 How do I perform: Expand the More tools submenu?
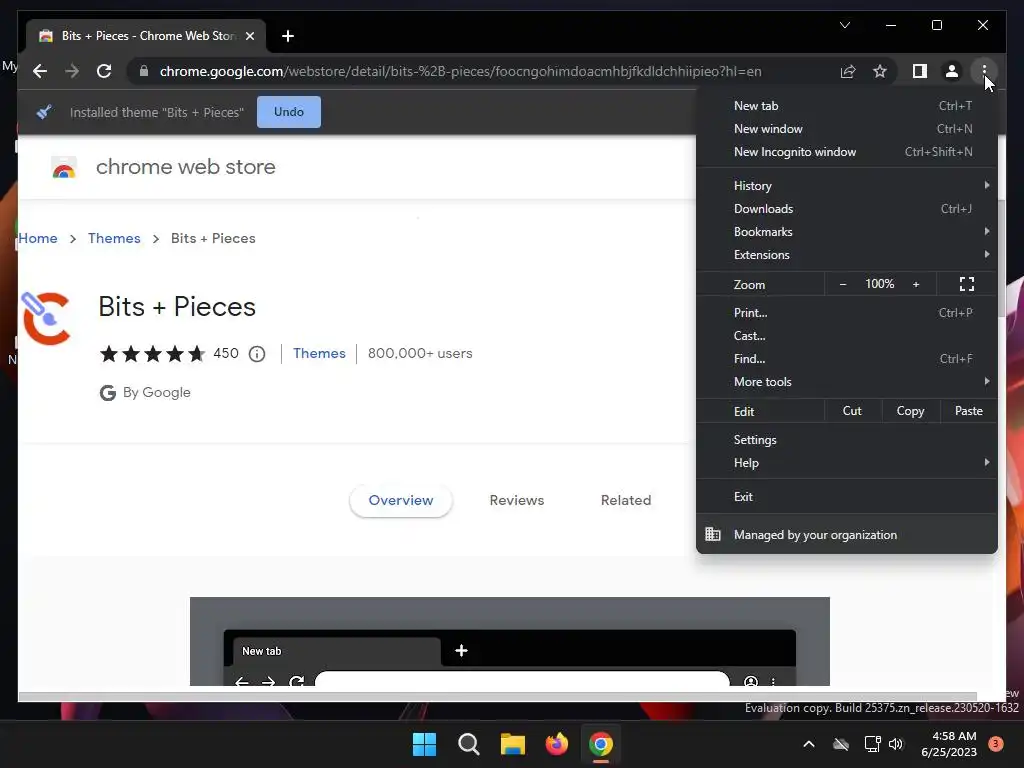pyautogui.click(x=847, y=381)
